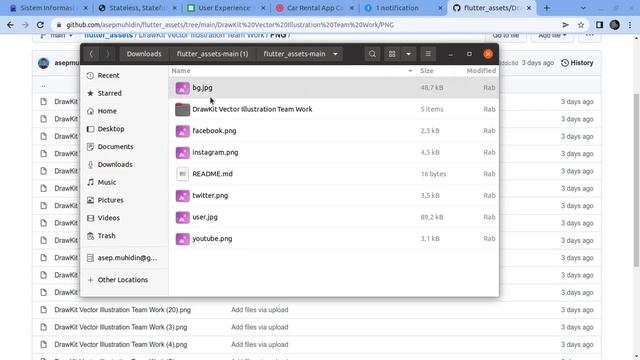Open DrawKit Vector Illustration Team Work (3).png
This screenshot has width=640, height=360.
[x=121, y=327]
